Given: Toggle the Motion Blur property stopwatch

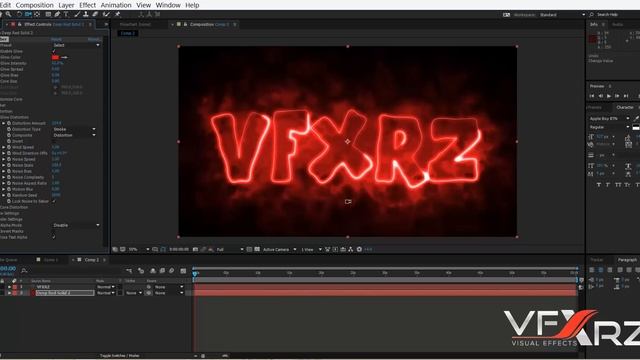Looking at the screenshot, I should 9,189.
